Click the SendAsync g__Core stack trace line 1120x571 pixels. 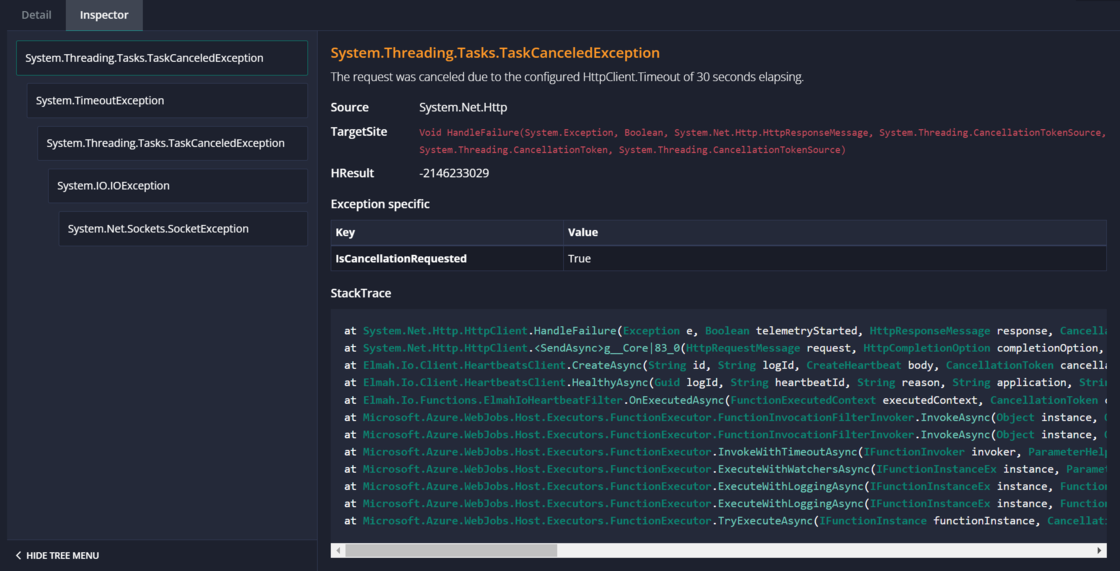click(724, 349)
